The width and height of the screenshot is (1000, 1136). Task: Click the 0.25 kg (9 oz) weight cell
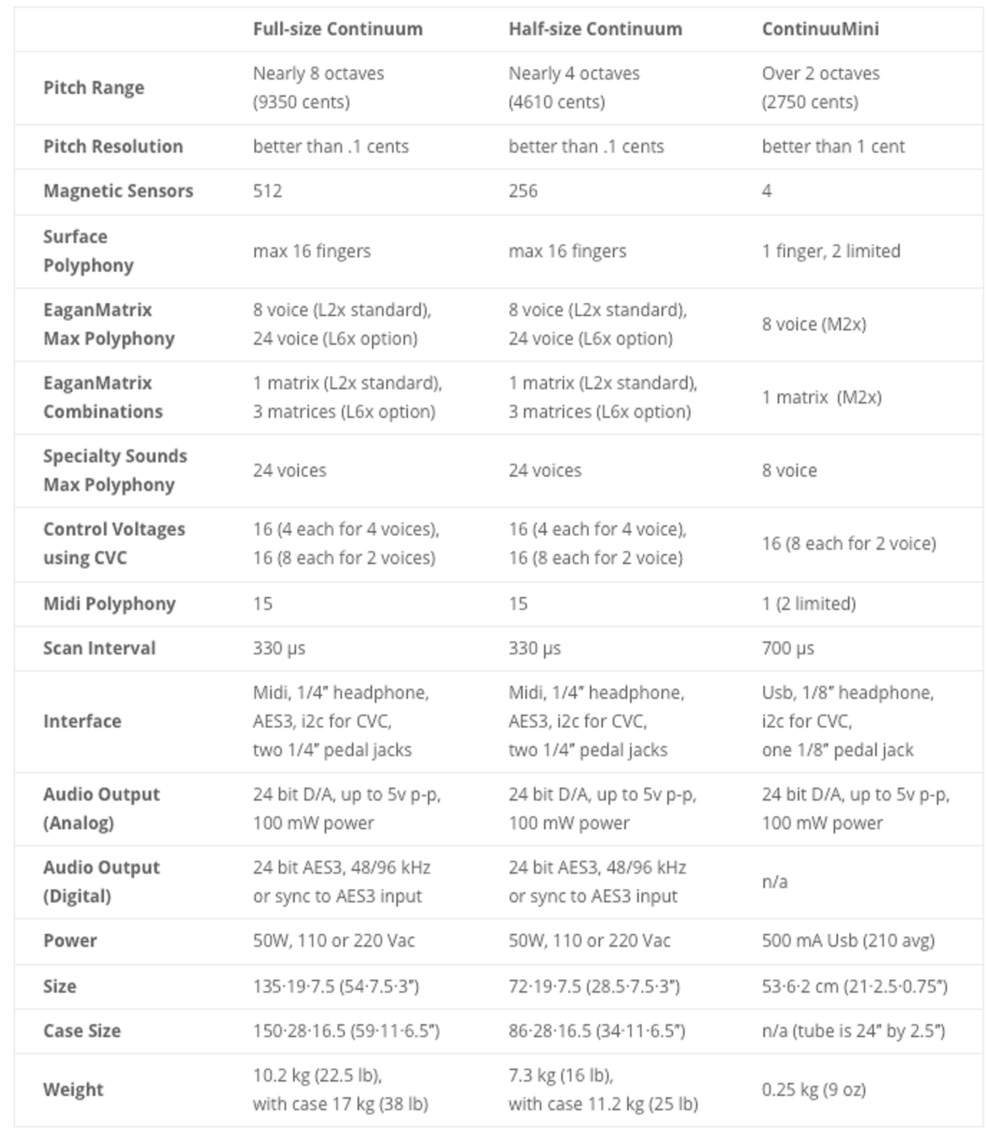point(814,1090)
